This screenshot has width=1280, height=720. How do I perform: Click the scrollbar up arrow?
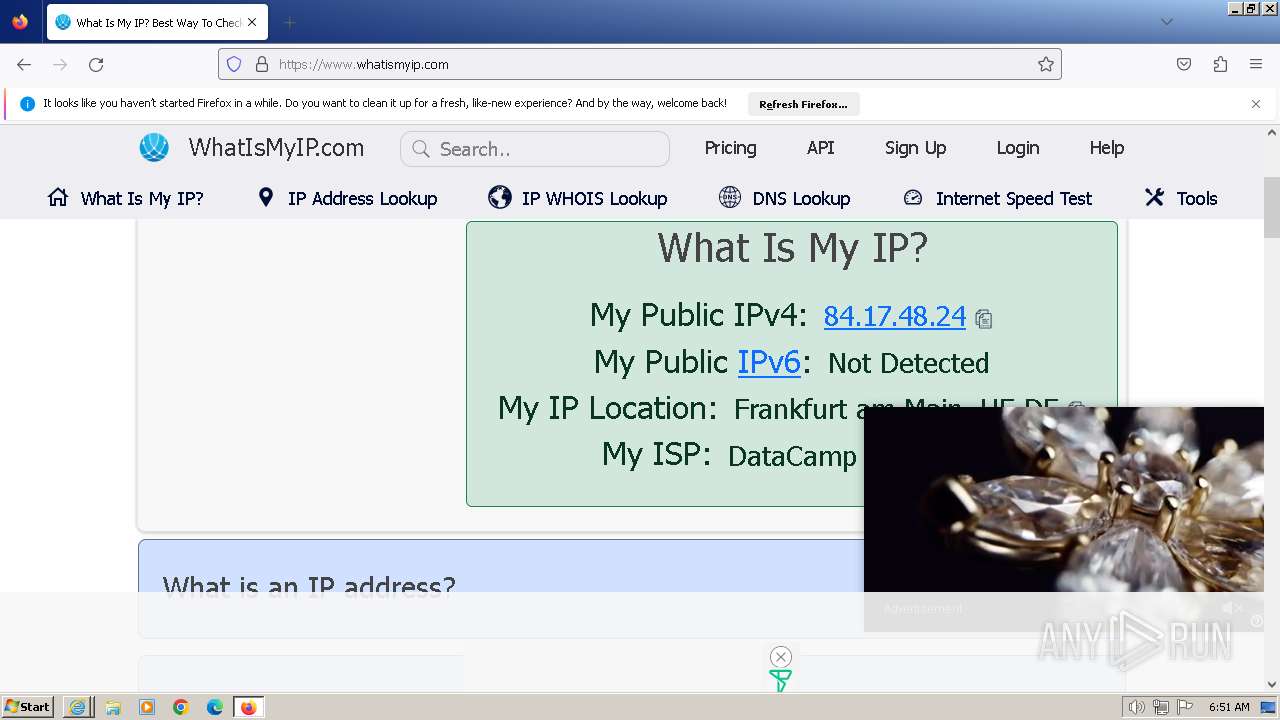tap(1272, 133)
